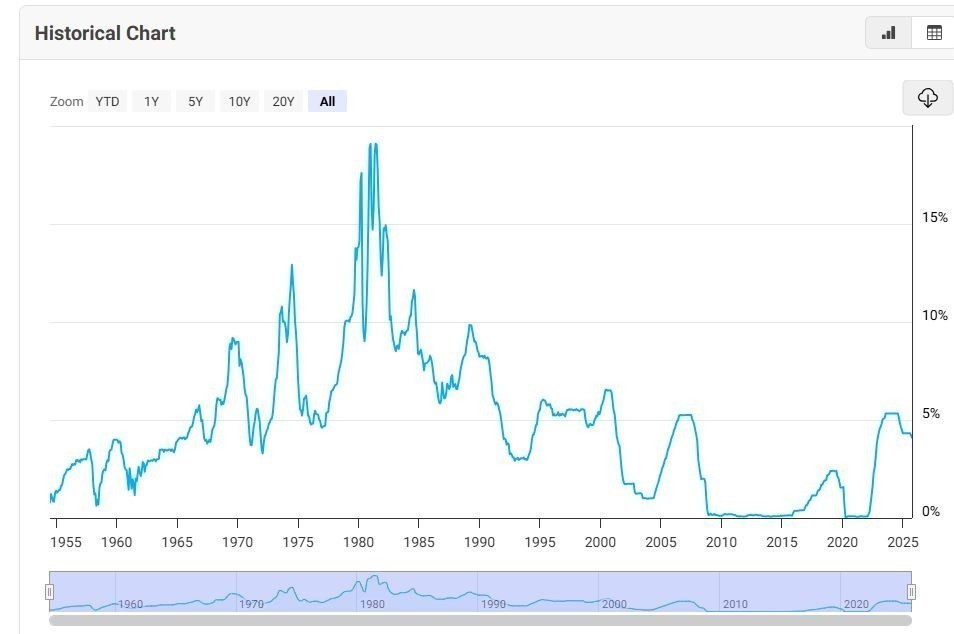
Task: Click the 2020 label in the range navigator
Action: point(856,604)
